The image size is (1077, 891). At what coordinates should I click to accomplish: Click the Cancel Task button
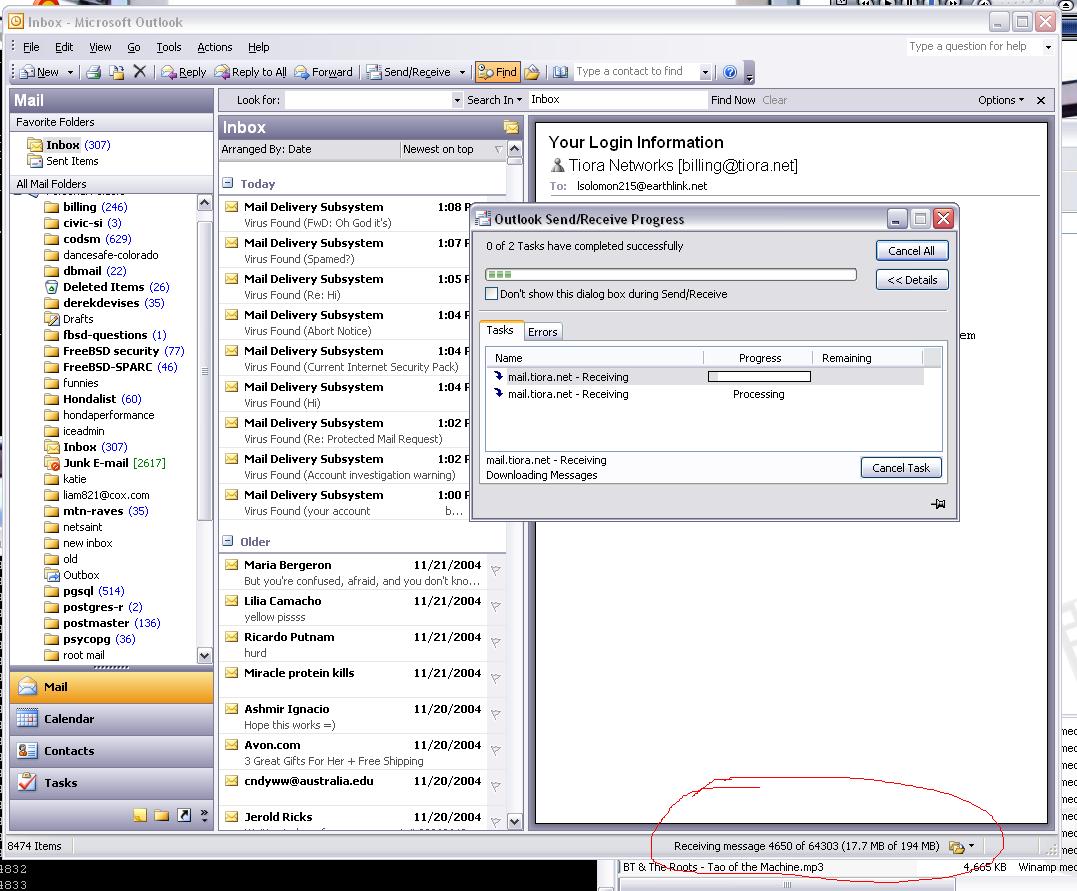[900, 467]
